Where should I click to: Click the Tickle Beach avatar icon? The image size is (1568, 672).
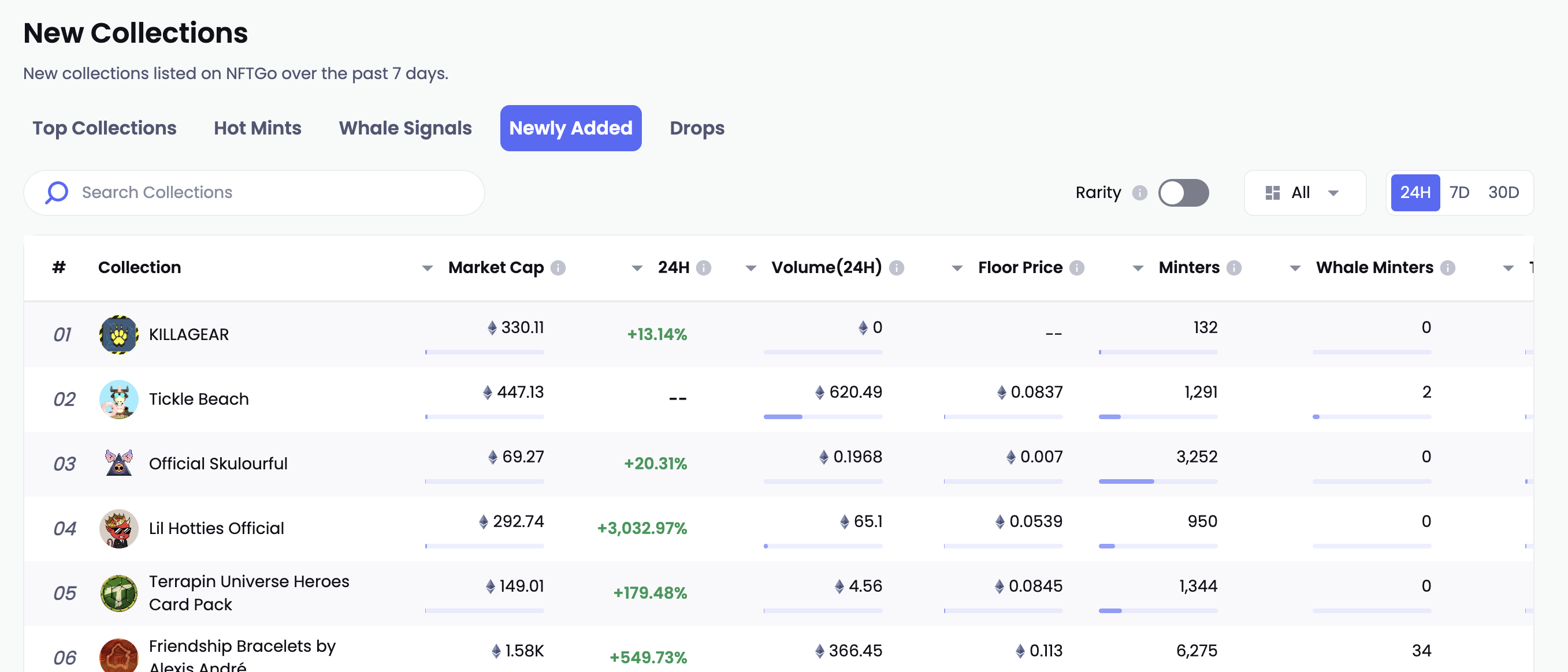118,399
